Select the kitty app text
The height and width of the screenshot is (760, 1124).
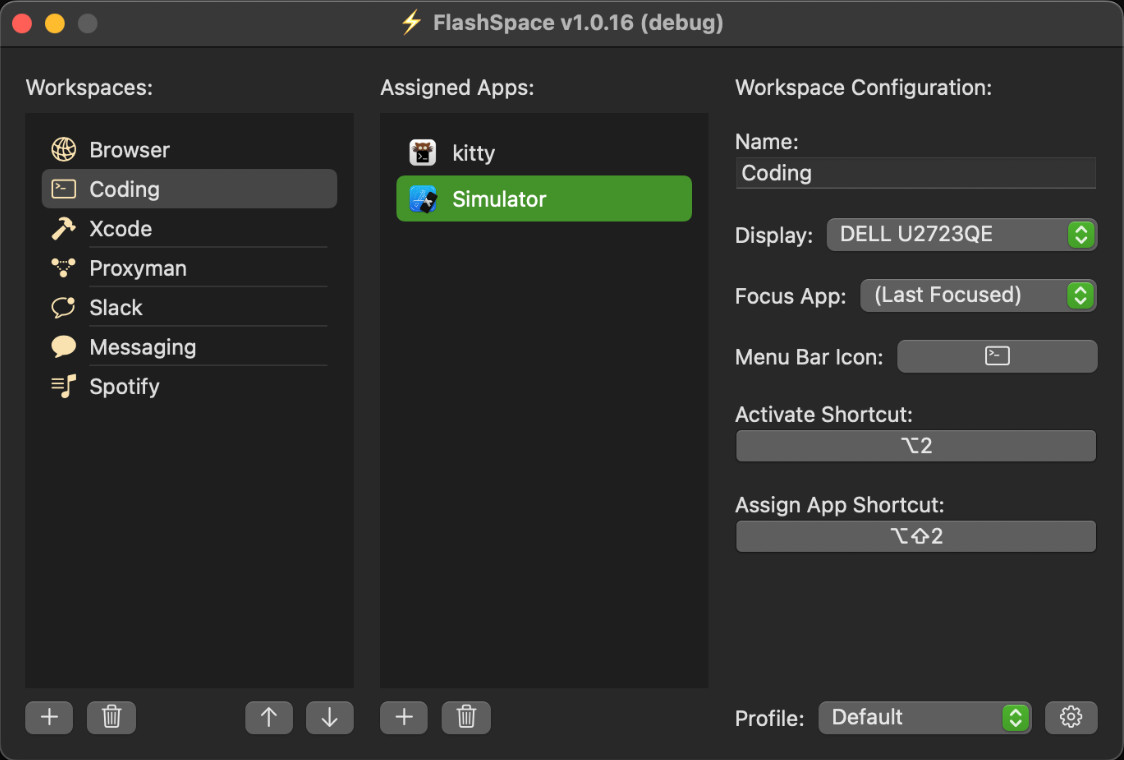pyautogui.click(x=473, y=153)
